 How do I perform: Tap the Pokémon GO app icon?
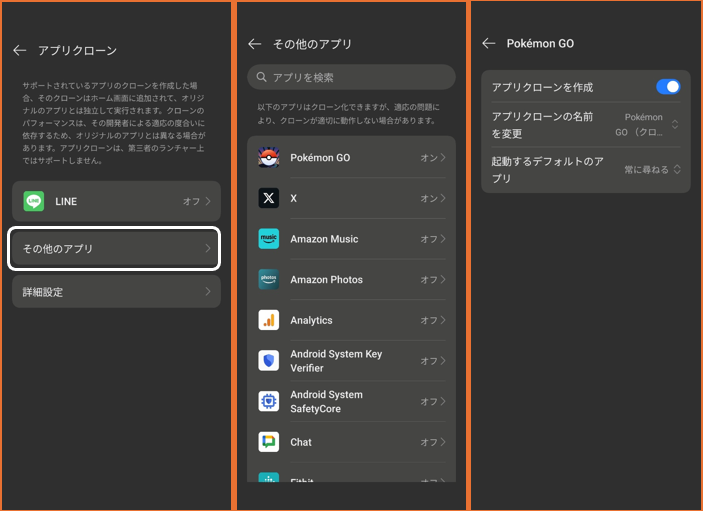[x=268, y=157]
